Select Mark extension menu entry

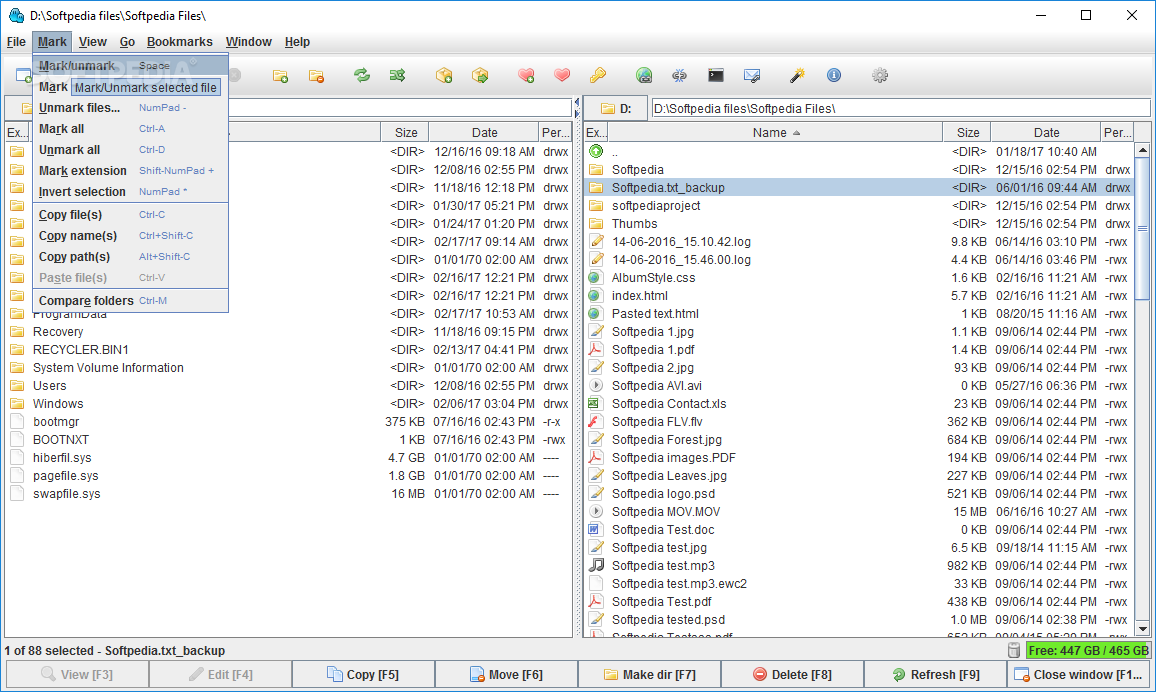tap(130, 171)
